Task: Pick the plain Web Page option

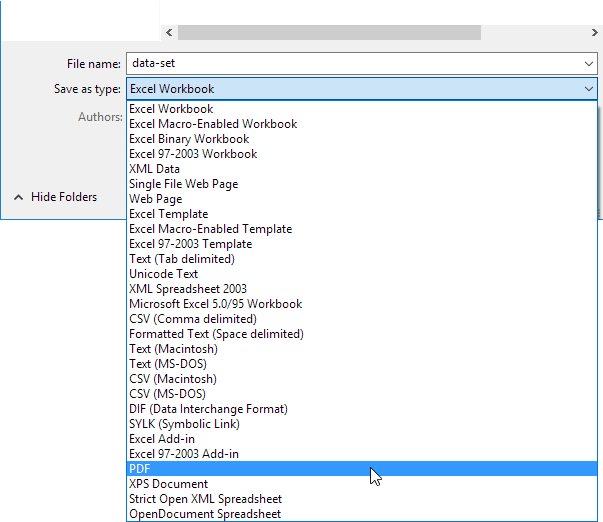Action: (x=361, y=199)
